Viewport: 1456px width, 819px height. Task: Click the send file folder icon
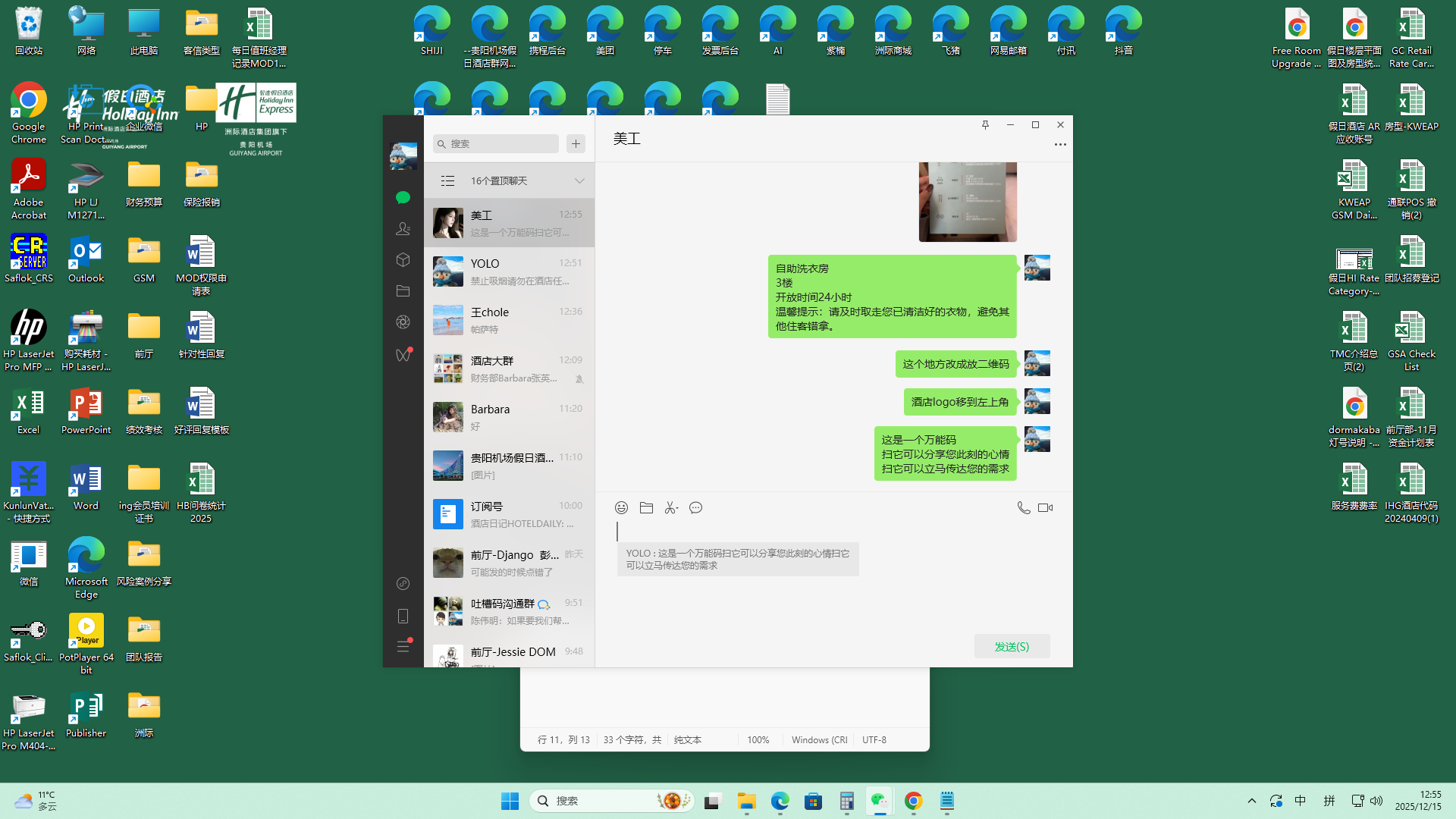[x=646, y=508]
